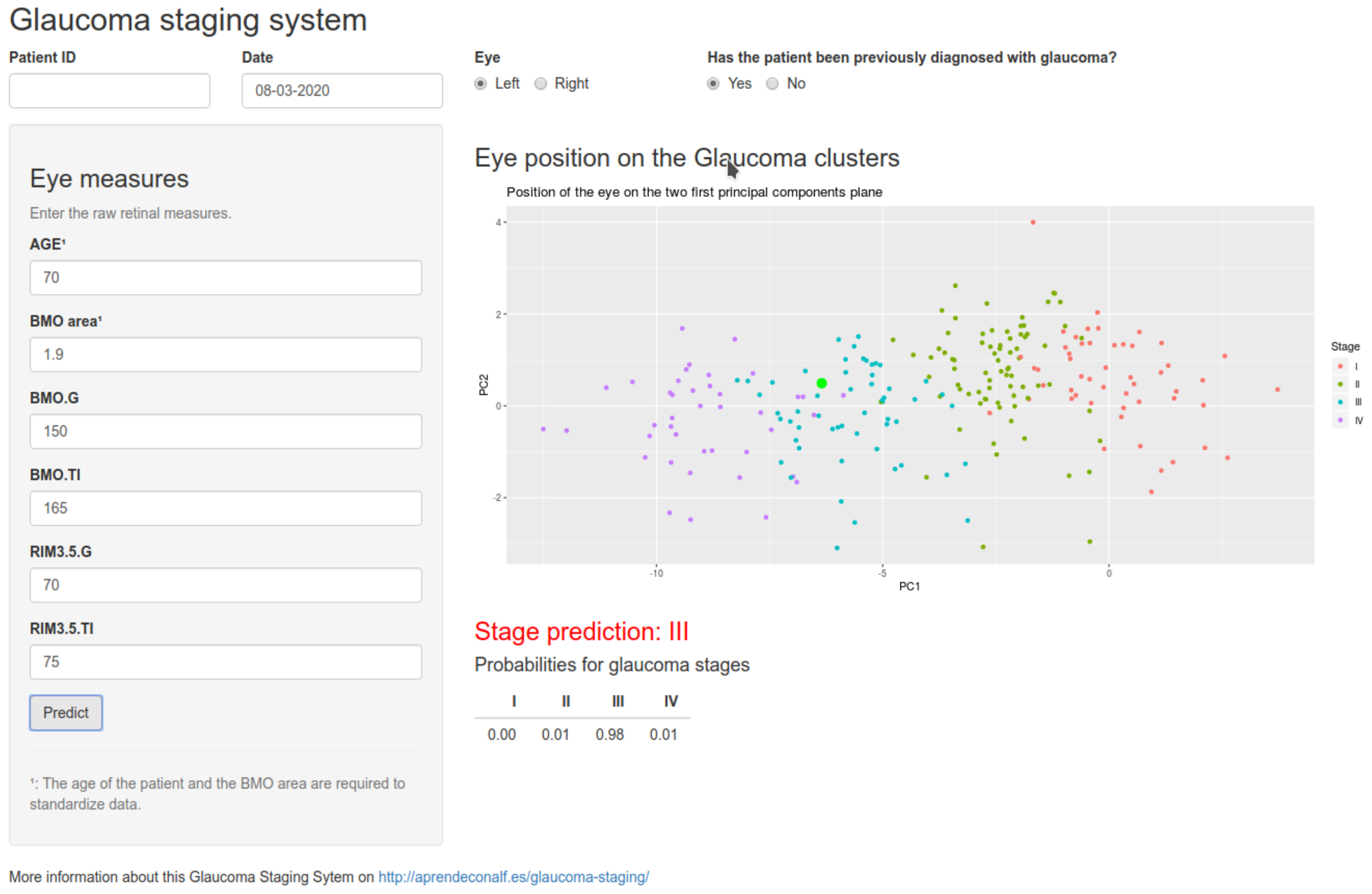Click the RIM3.5.G input field
1372x894 pixels.
coord(225,585)
